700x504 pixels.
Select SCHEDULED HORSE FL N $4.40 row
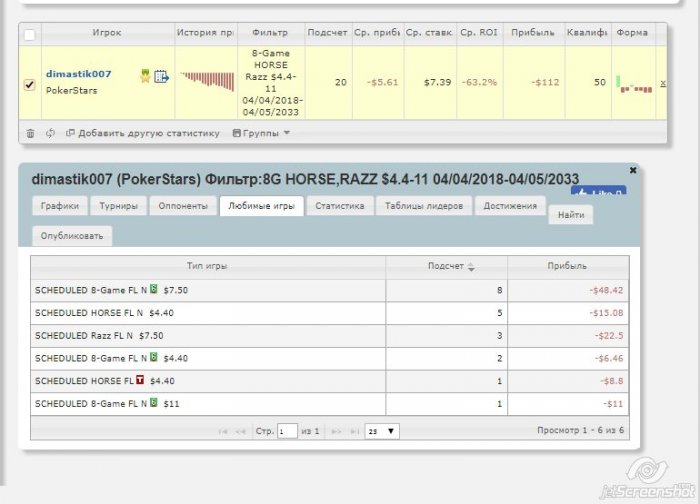pyautogui.click(x=329, y=313)
